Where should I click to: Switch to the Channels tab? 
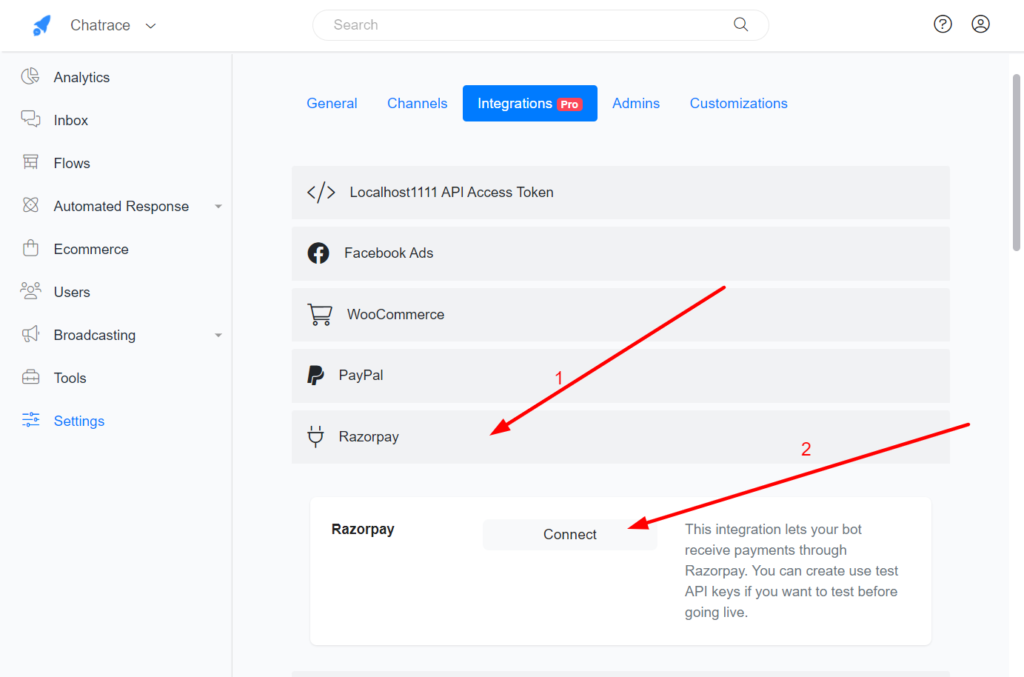417,103
